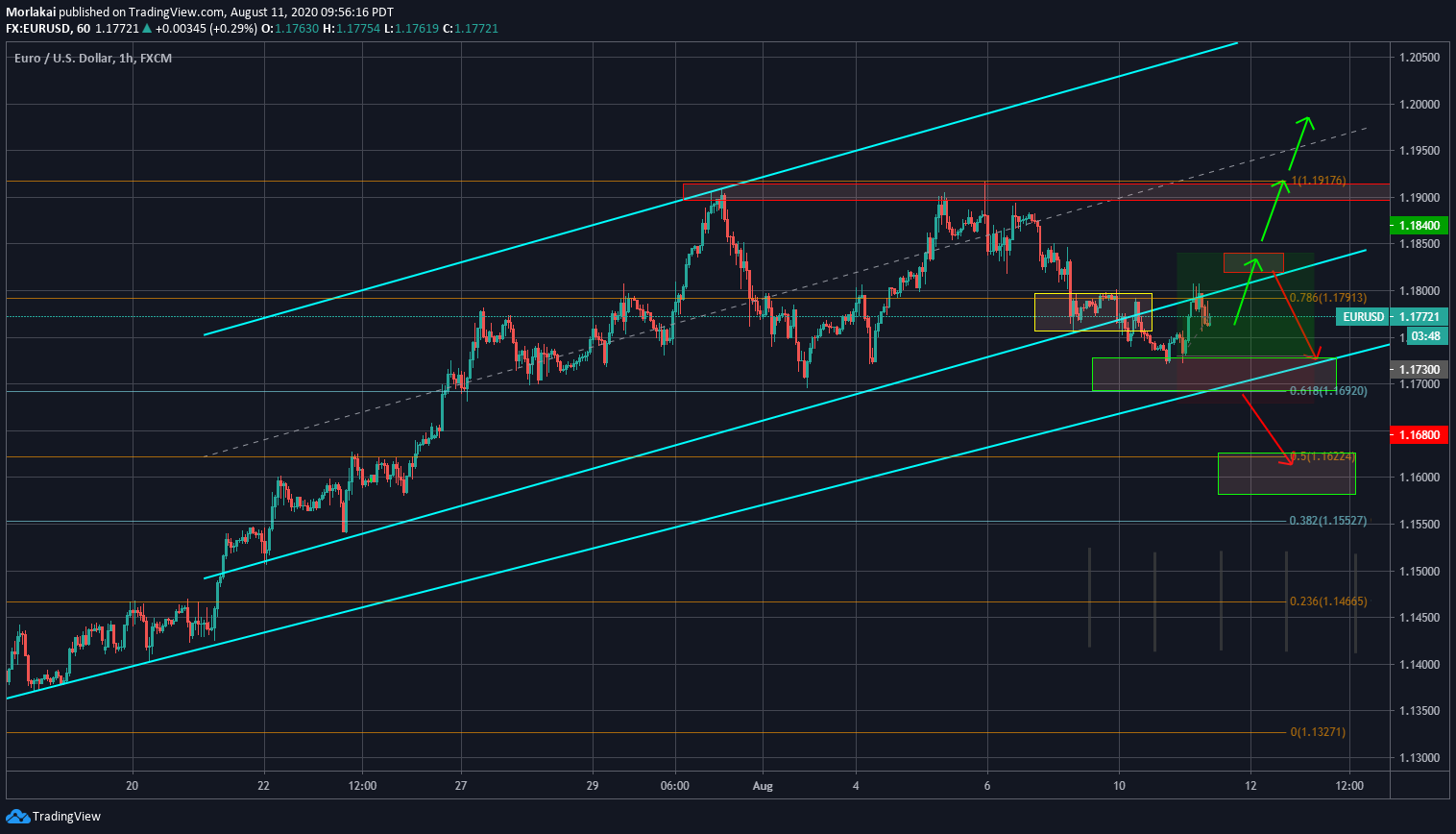Click the 4 date label on time axis
This screenshot has width=1456, height=834.
(x=856, y=786)
